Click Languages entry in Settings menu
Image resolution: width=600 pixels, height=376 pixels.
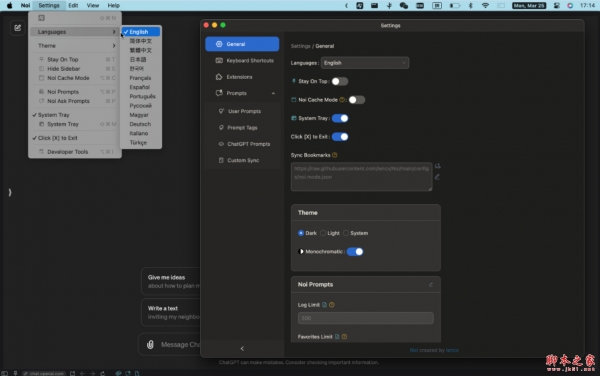75,32
